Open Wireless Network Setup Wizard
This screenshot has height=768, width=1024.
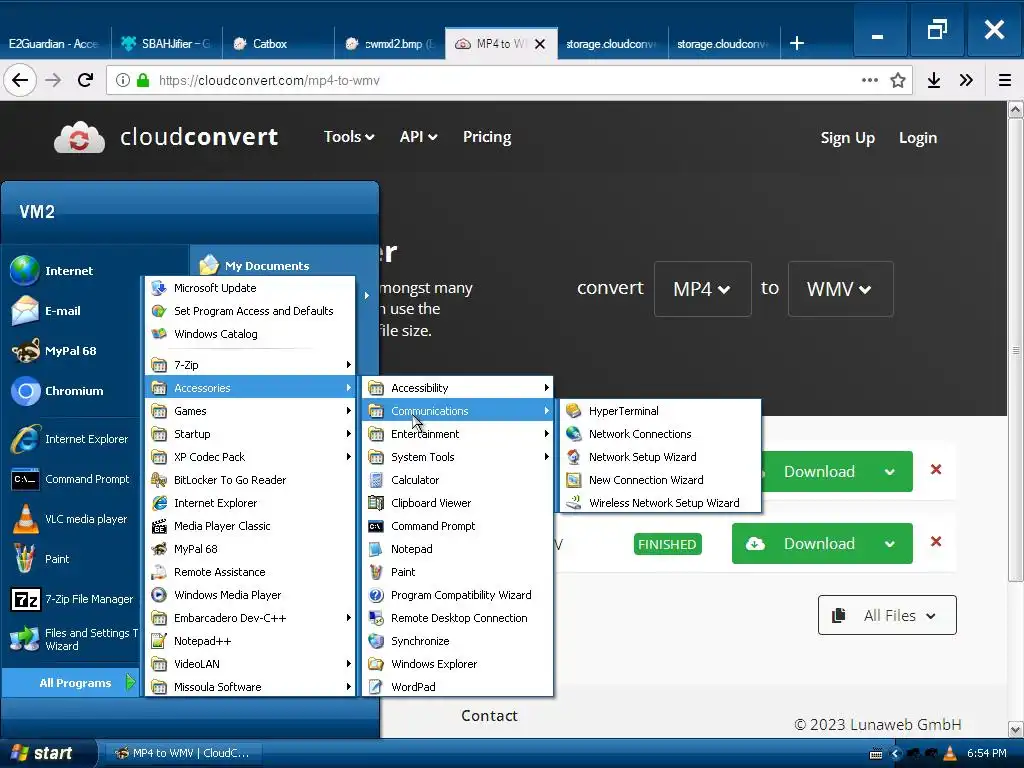pos(660,502)
